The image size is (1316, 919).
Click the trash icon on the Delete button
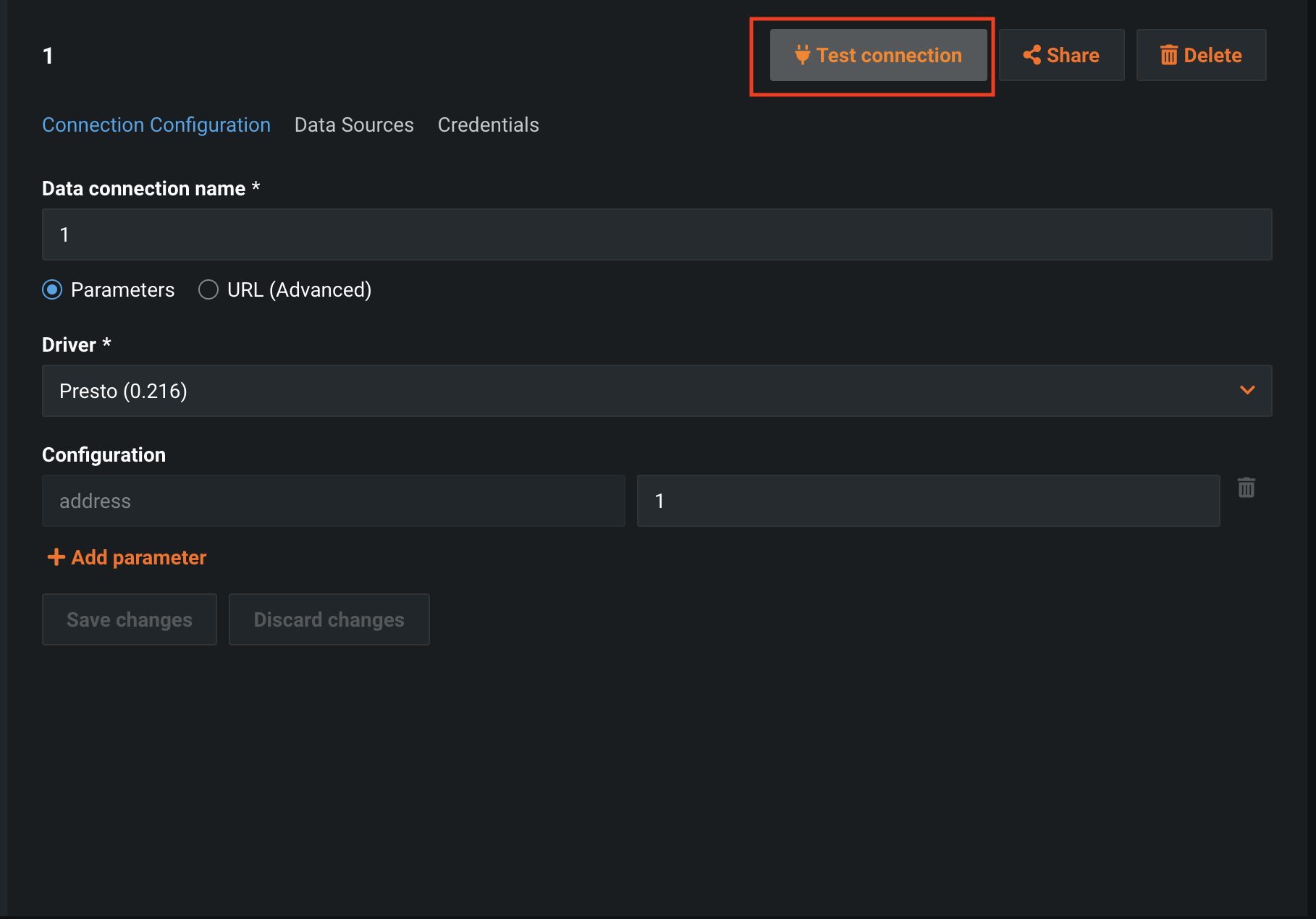(x=1168, y=55)
